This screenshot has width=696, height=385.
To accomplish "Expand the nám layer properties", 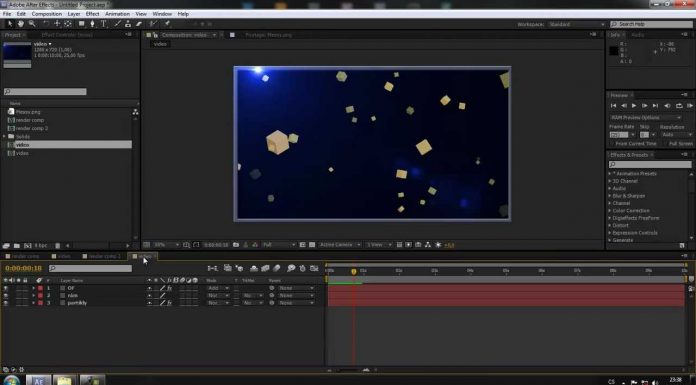I will [x=33, y=295].
